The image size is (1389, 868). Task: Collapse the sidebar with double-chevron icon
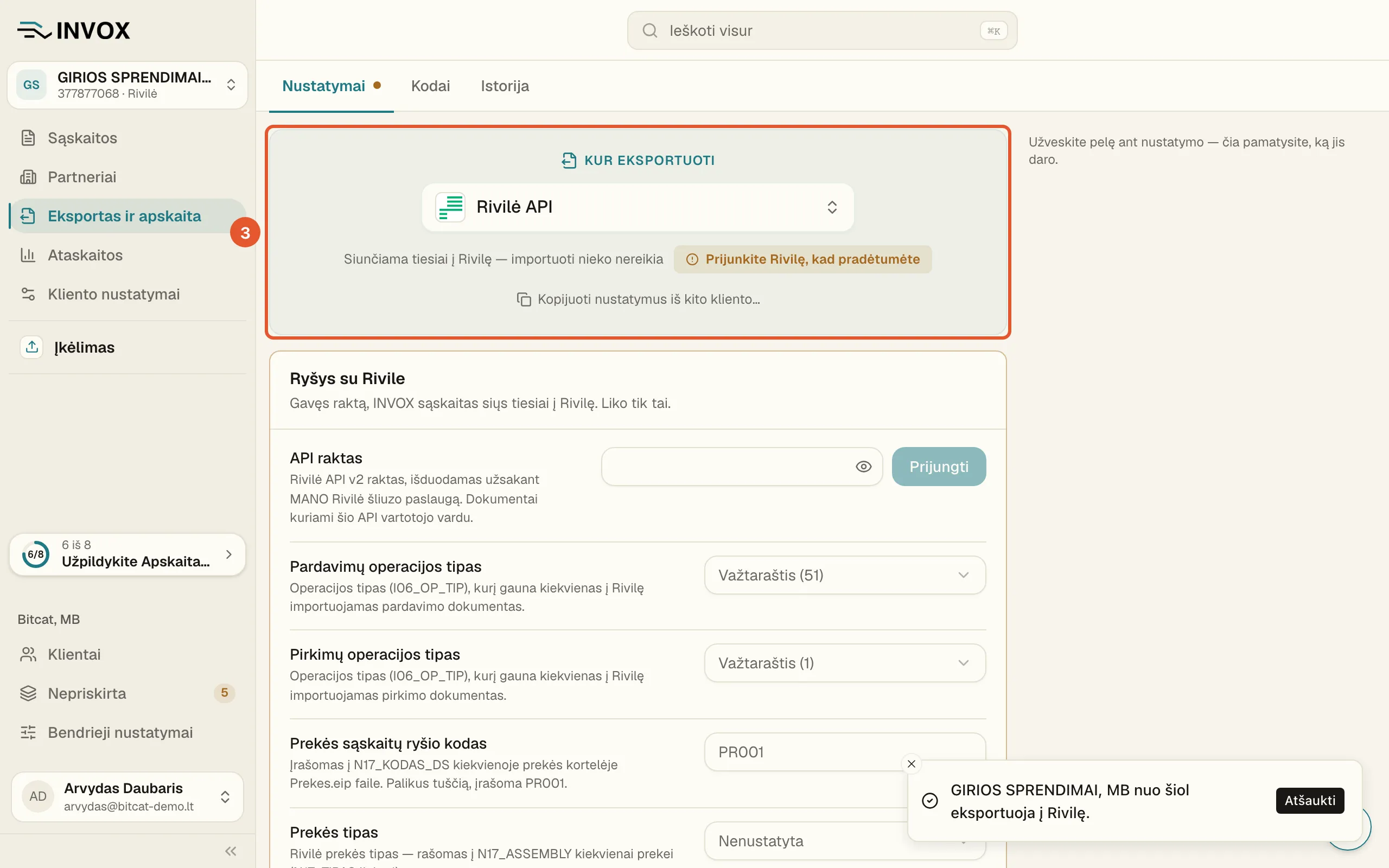pyautogui.click(x=231, y=851)
